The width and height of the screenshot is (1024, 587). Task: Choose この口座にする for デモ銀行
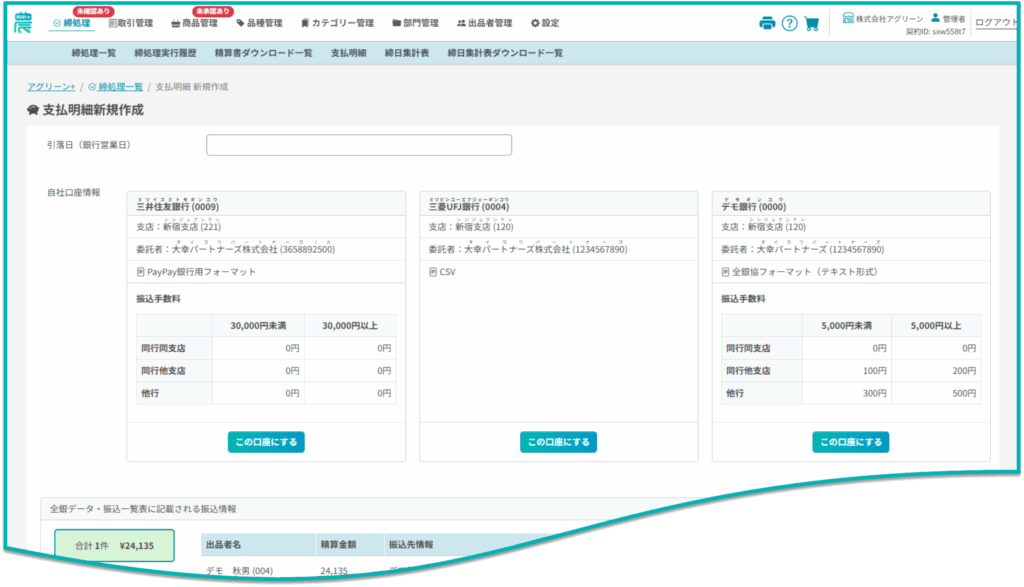pyautogui.click(x=850, y=442)
